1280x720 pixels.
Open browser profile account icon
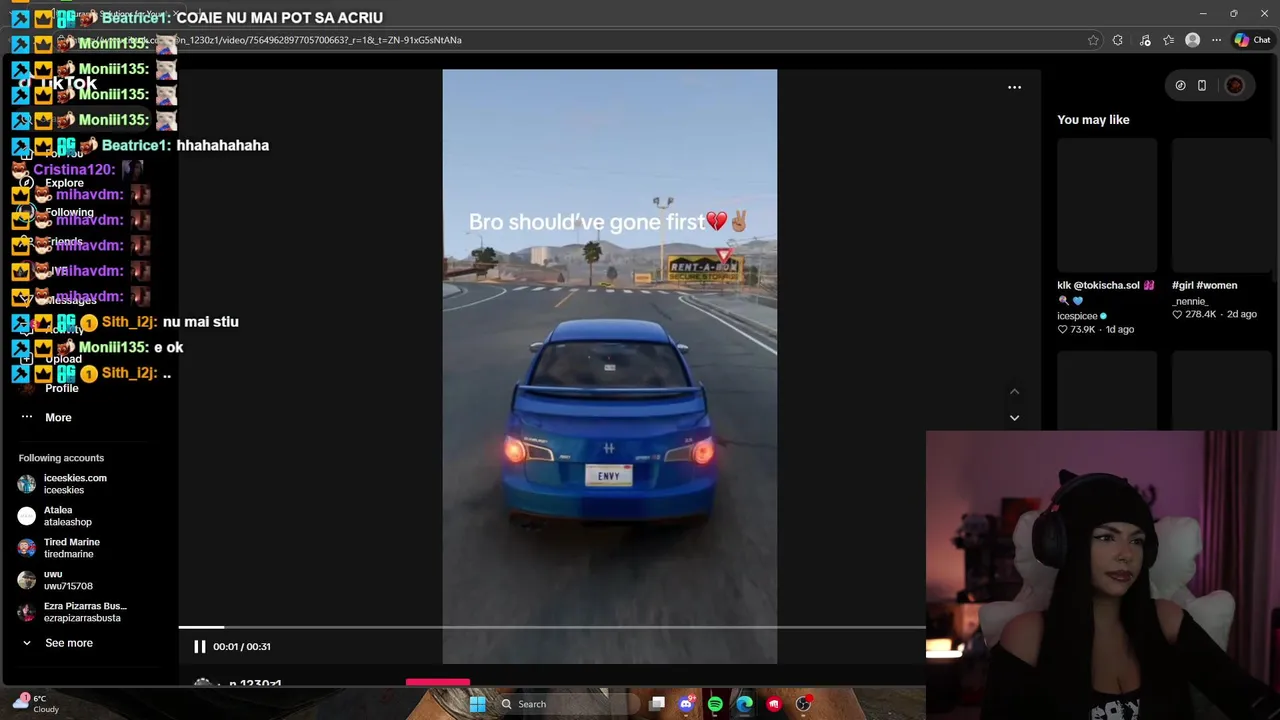point(1192,40)
